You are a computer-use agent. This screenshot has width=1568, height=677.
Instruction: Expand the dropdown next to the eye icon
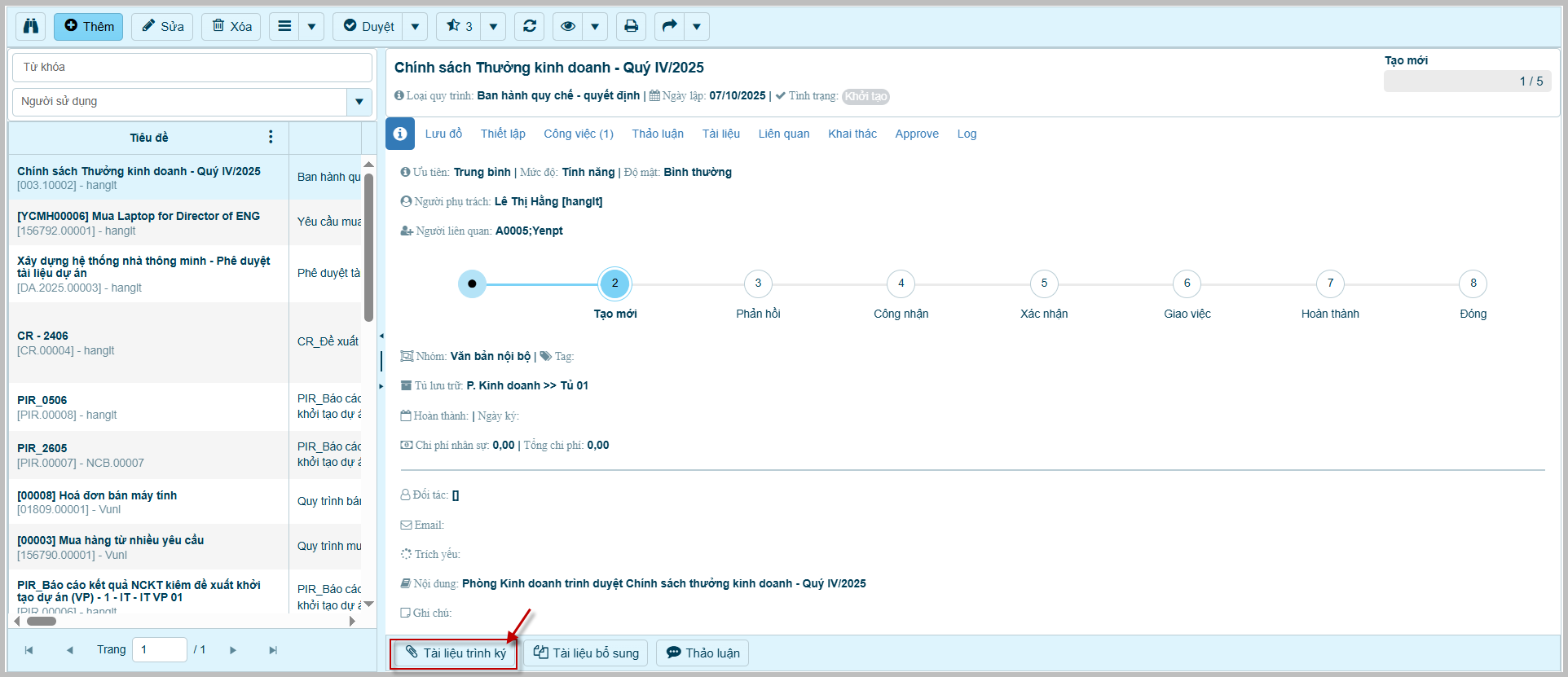click(595, 26)
